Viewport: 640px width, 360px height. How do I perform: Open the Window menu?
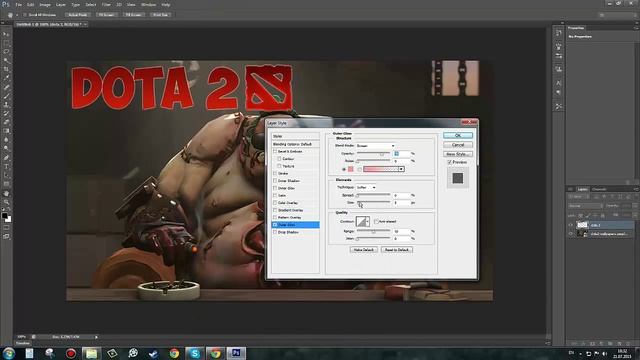coord(148,5)
